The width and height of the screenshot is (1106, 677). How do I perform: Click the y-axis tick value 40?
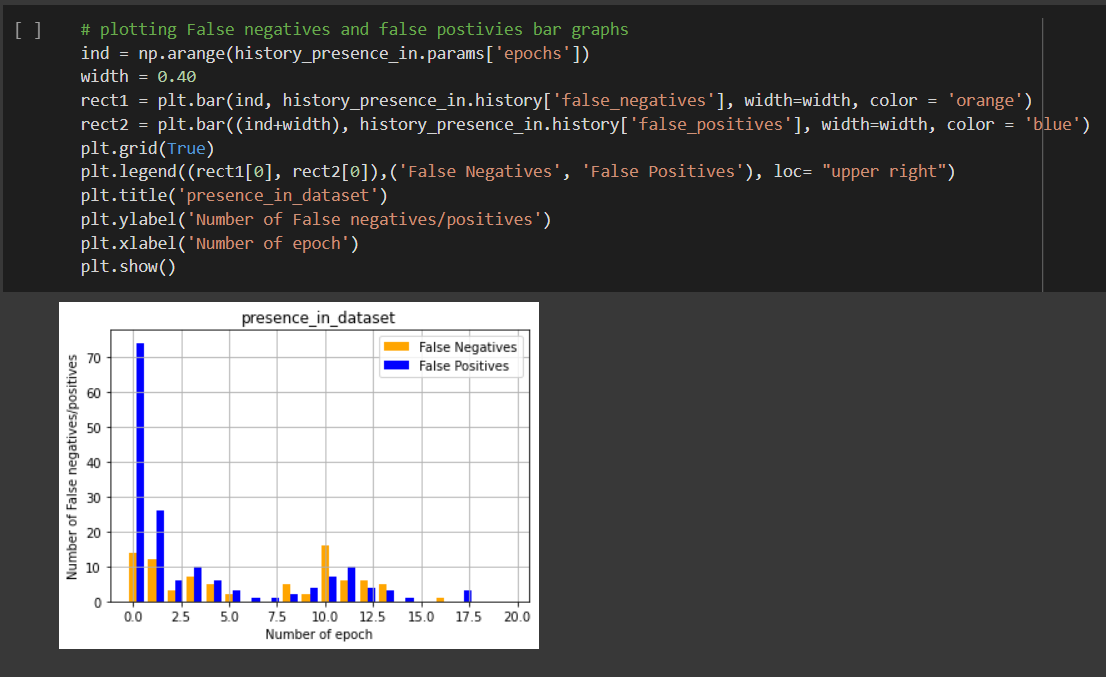point(94,463)
